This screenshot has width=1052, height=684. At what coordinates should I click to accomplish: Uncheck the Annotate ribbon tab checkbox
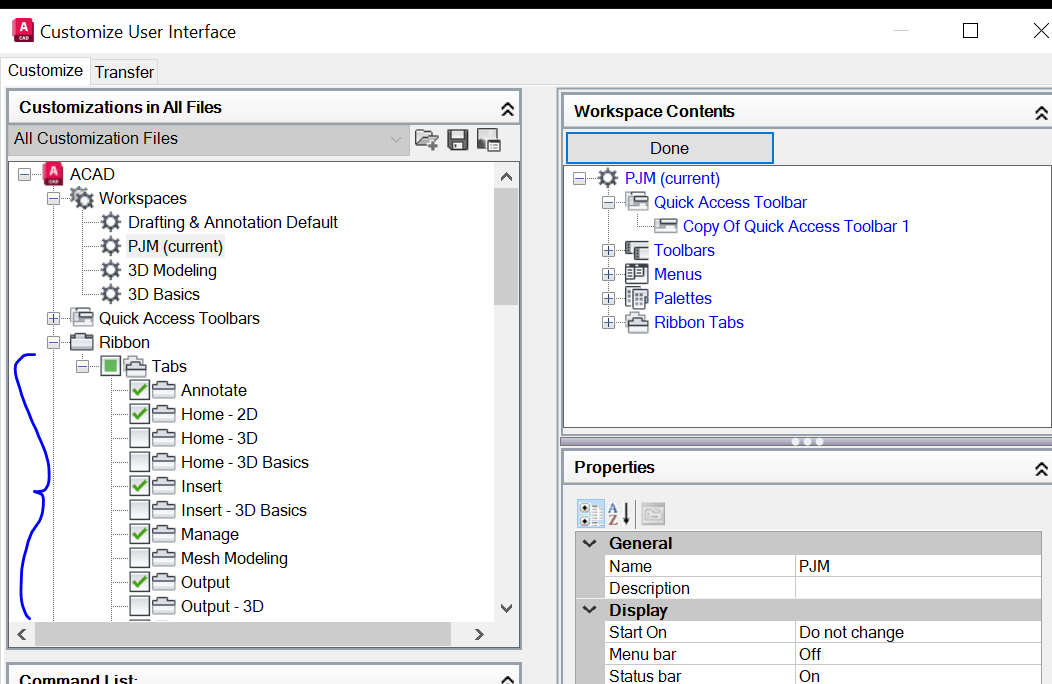pos(140,390)
